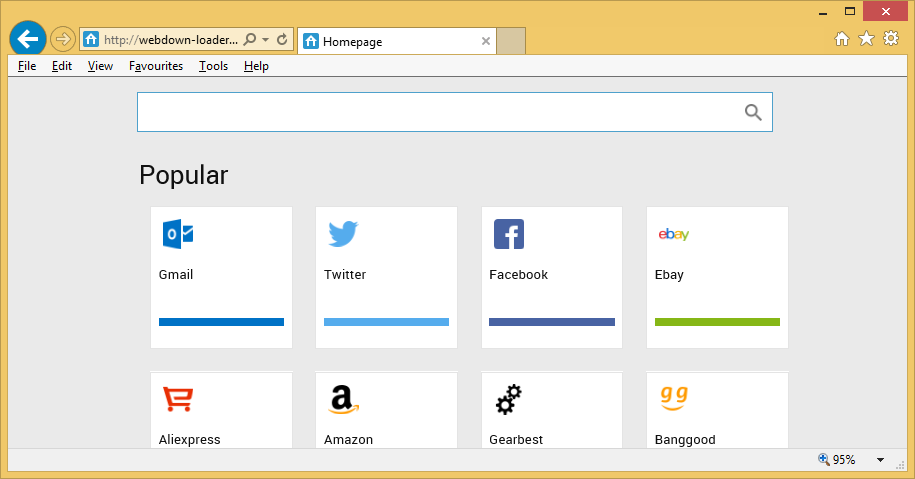Maximize the browser window
This screenshot has height=479, width=915.
(850, 12)
